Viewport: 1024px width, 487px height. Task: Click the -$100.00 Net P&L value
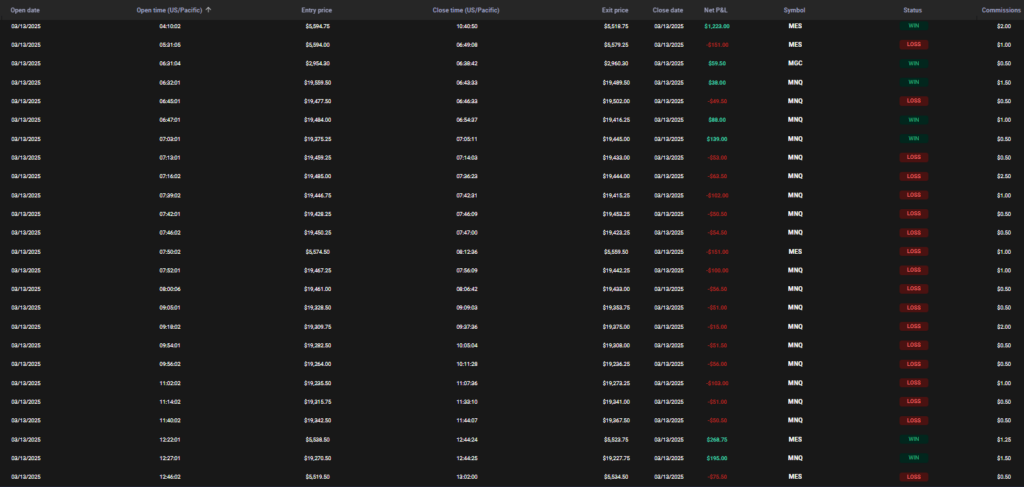pyautogui.click(x=717, y=270)
